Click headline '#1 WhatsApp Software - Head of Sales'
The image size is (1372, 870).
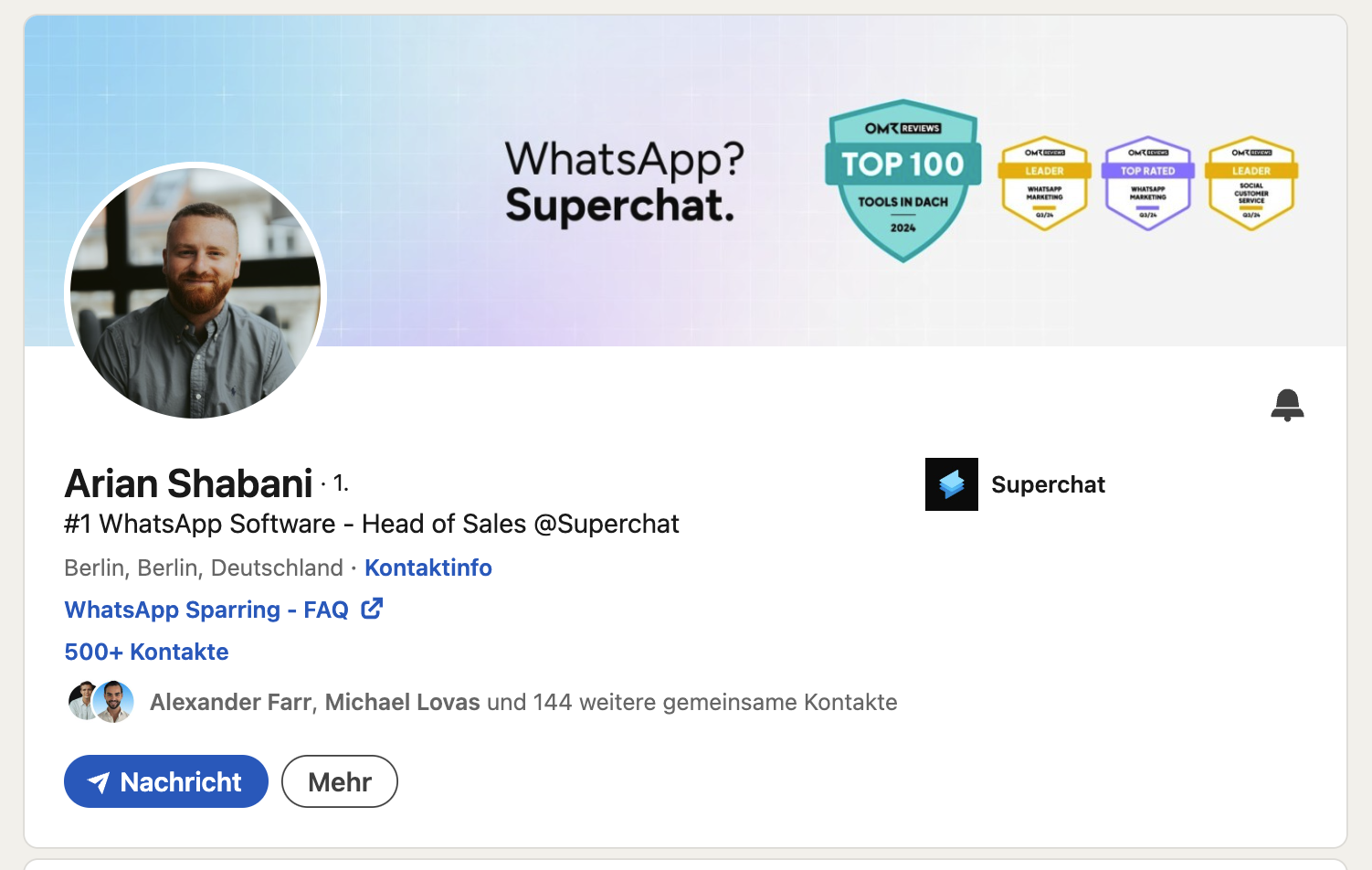[372, 524]
